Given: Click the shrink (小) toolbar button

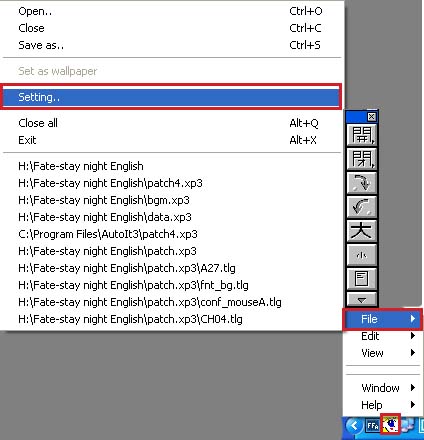Looking at the screenshot, I should [x=362, y=255].
